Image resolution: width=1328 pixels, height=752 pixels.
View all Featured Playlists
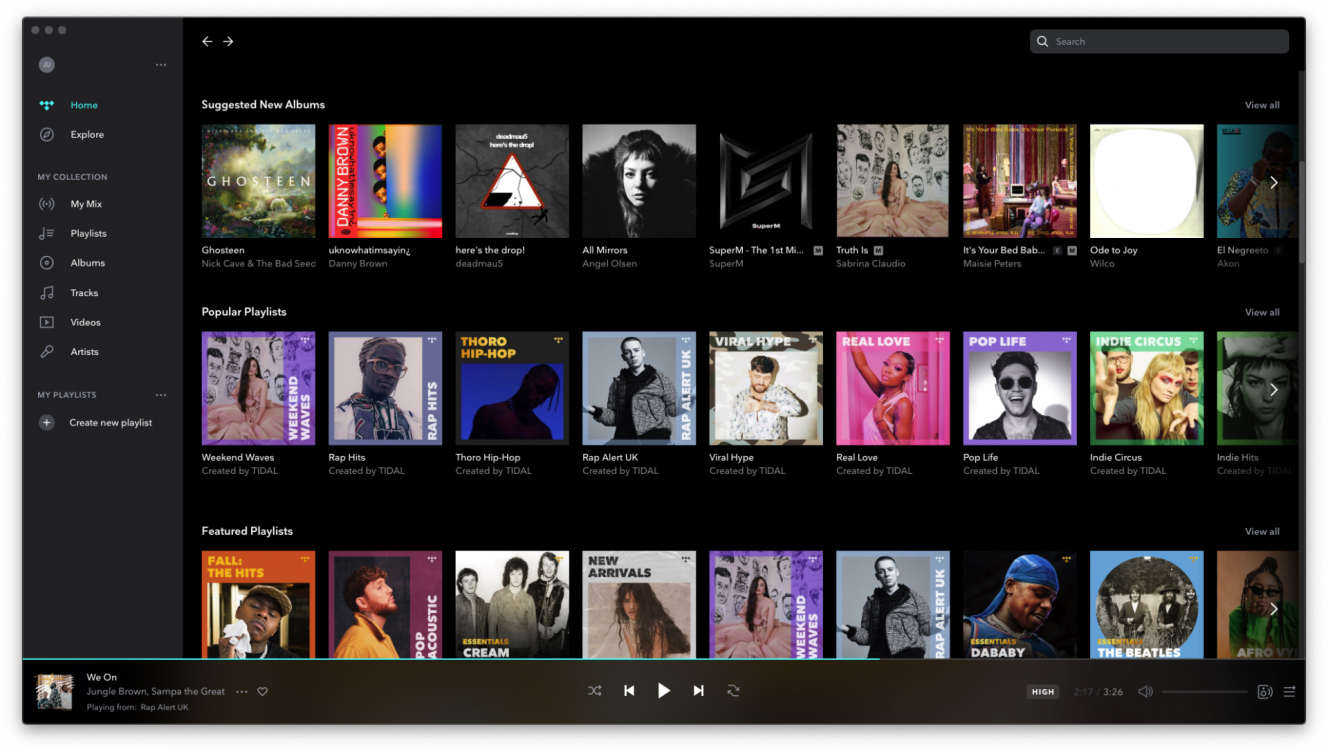click(x=1262, y=531)
